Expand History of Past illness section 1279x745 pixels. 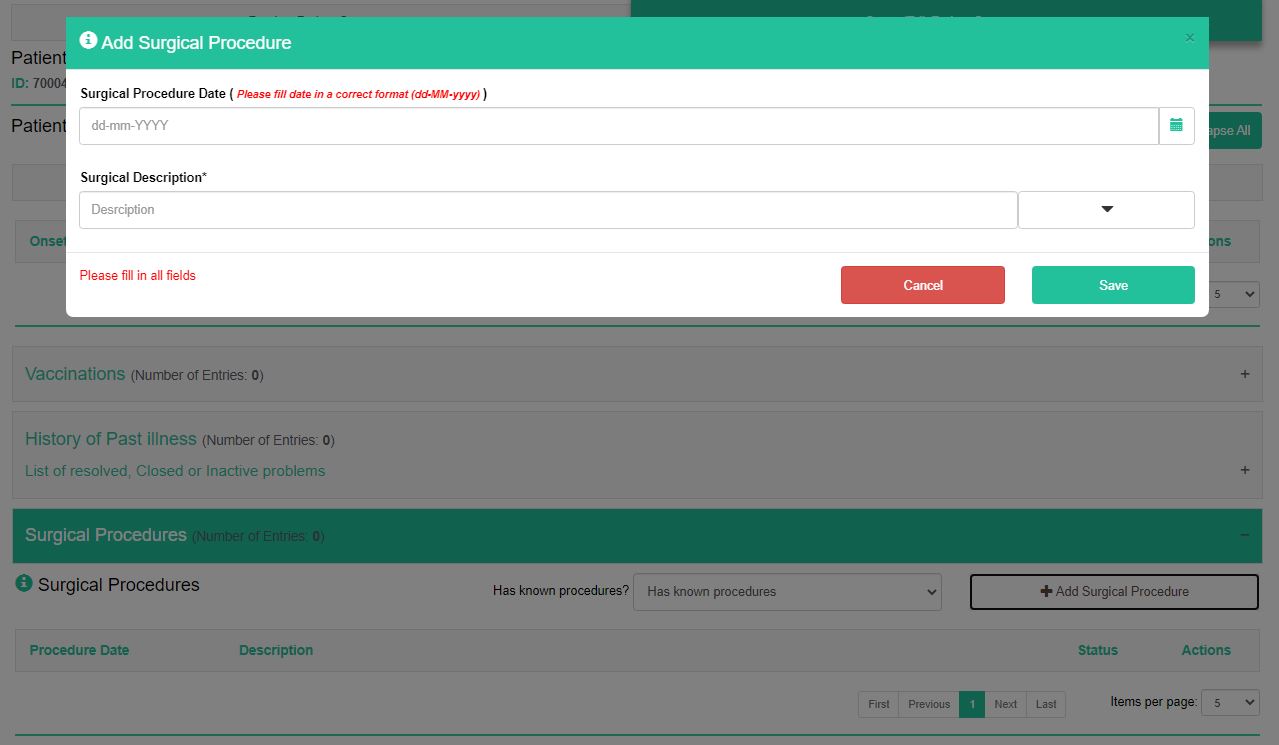1244,470
